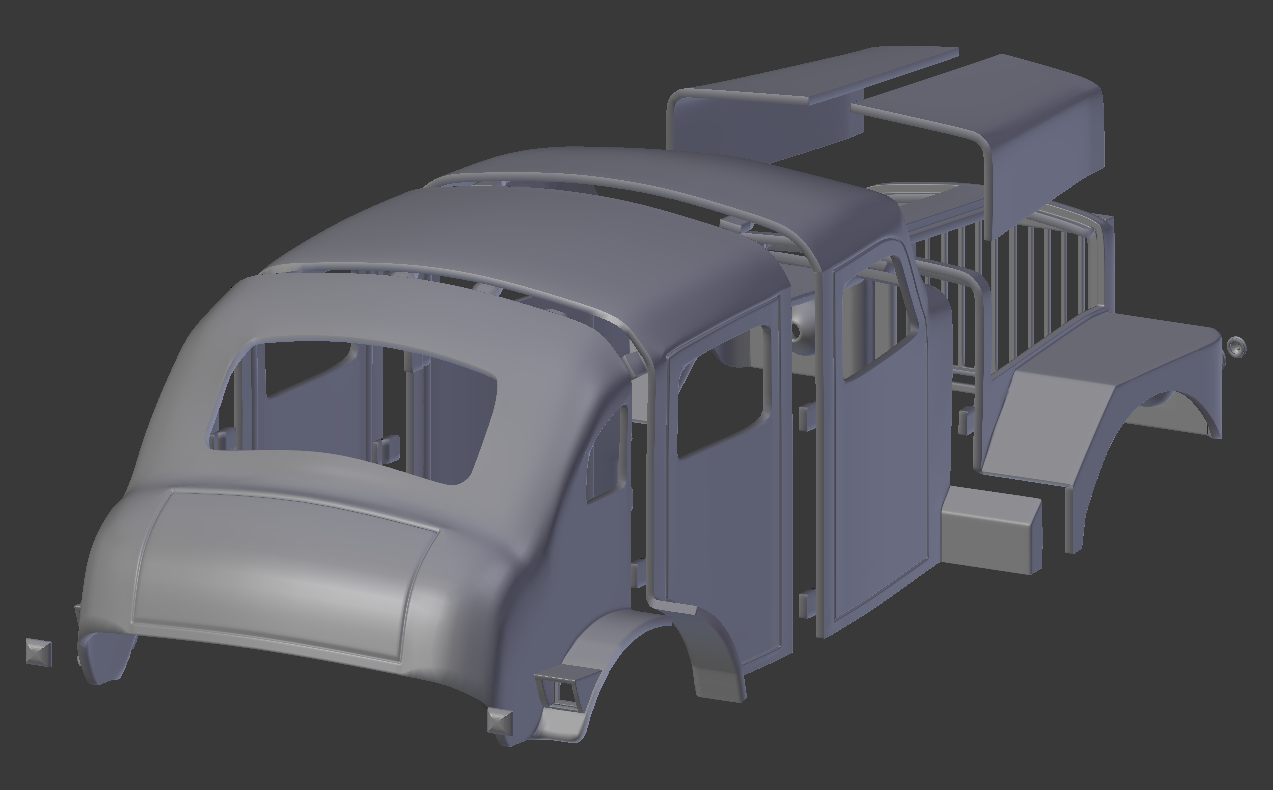Select the rear body panel with recessed plate

290,560
